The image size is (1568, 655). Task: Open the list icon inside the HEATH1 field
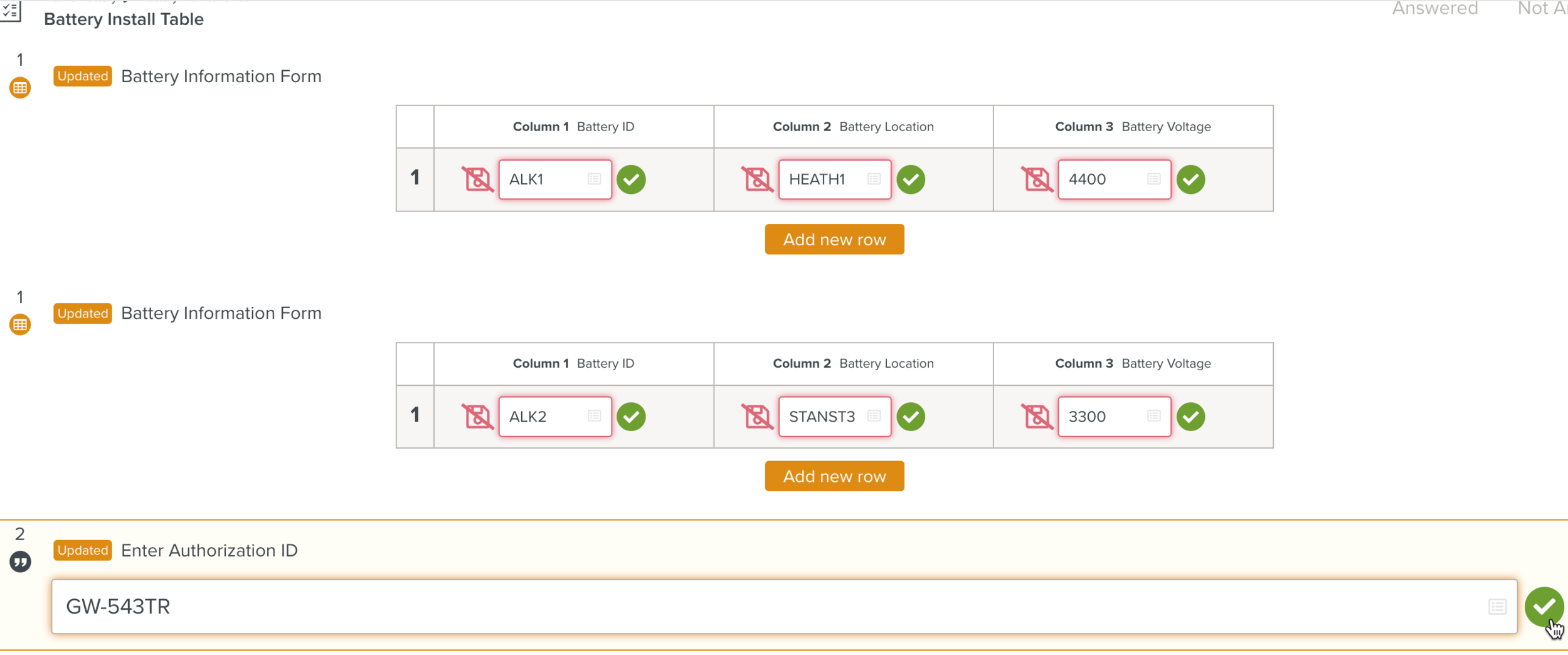tap(874, 179)
